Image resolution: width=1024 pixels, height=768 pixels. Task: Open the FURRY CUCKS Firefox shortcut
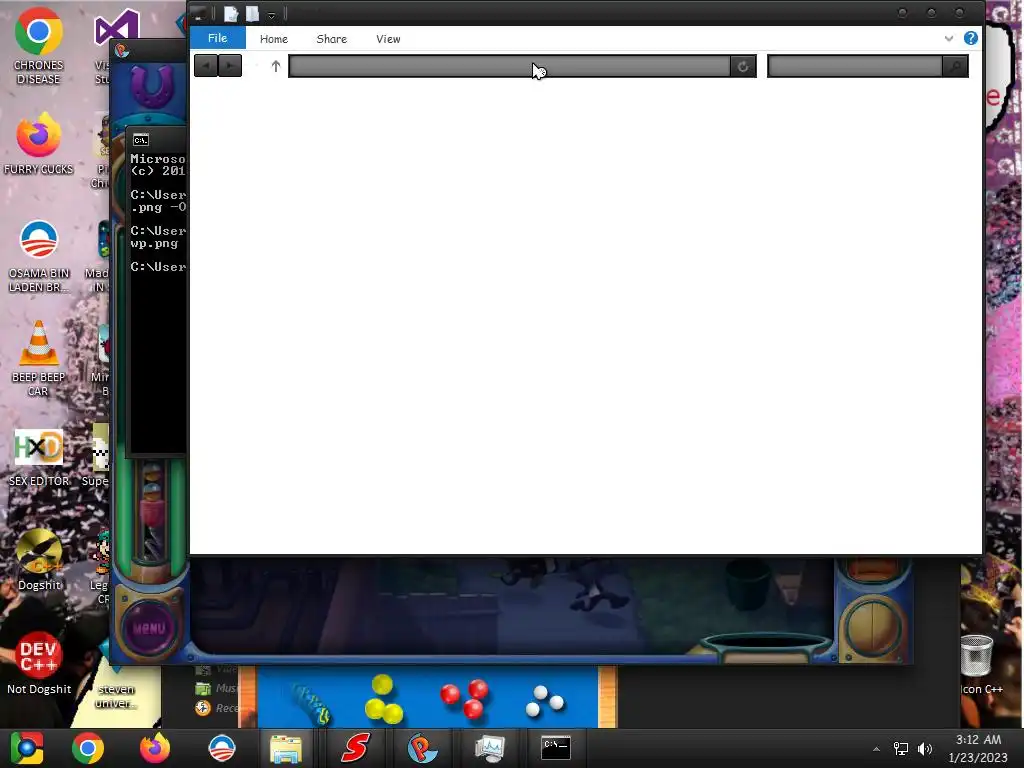[x=39, y=144]
